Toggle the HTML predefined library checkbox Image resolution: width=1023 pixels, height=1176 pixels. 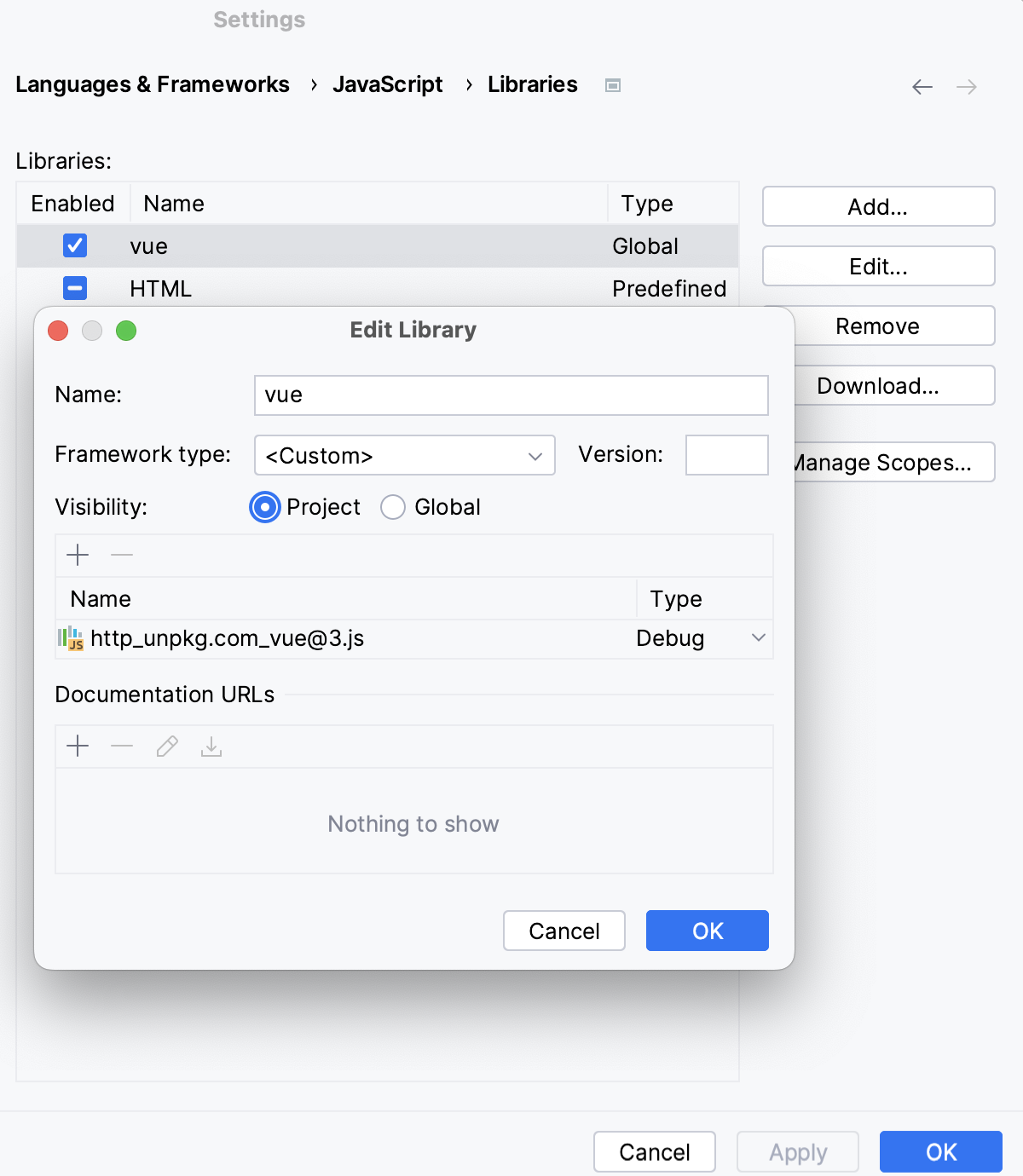click(74, 288)
